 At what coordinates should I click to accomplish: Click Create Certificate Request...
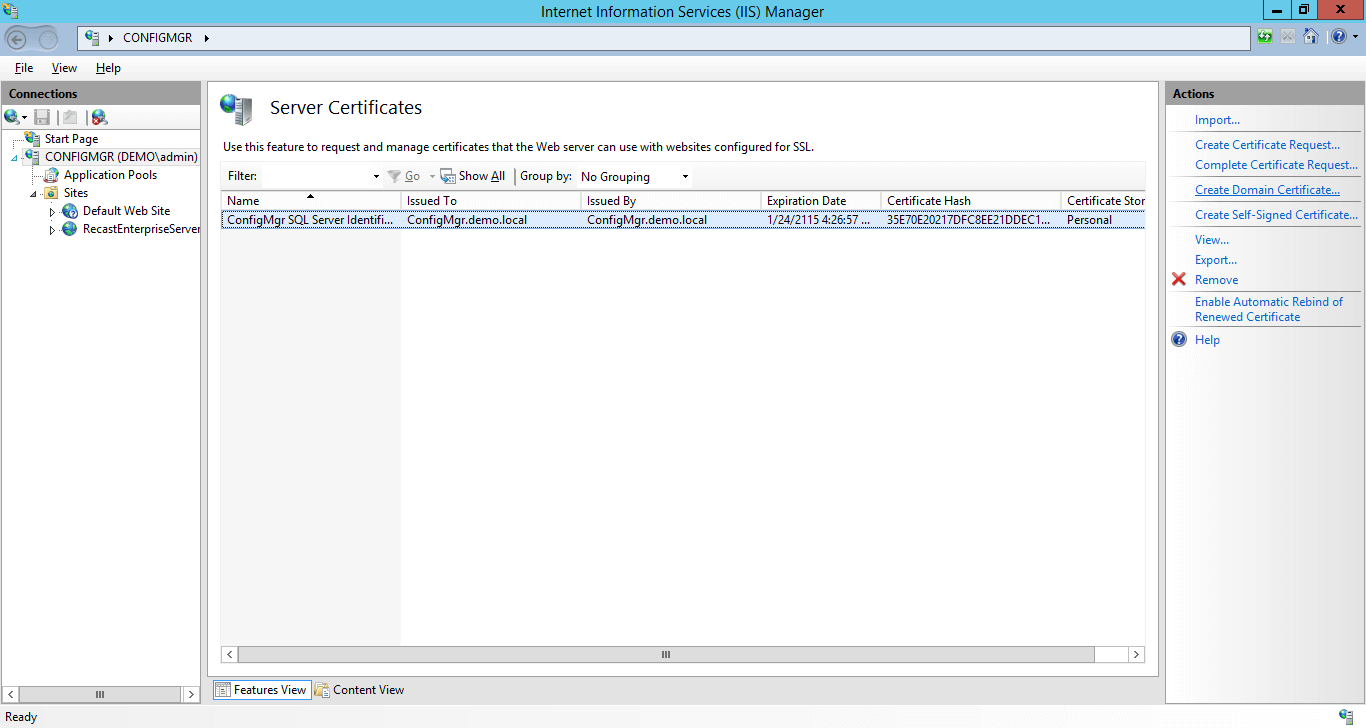(x=1267, y=145)
